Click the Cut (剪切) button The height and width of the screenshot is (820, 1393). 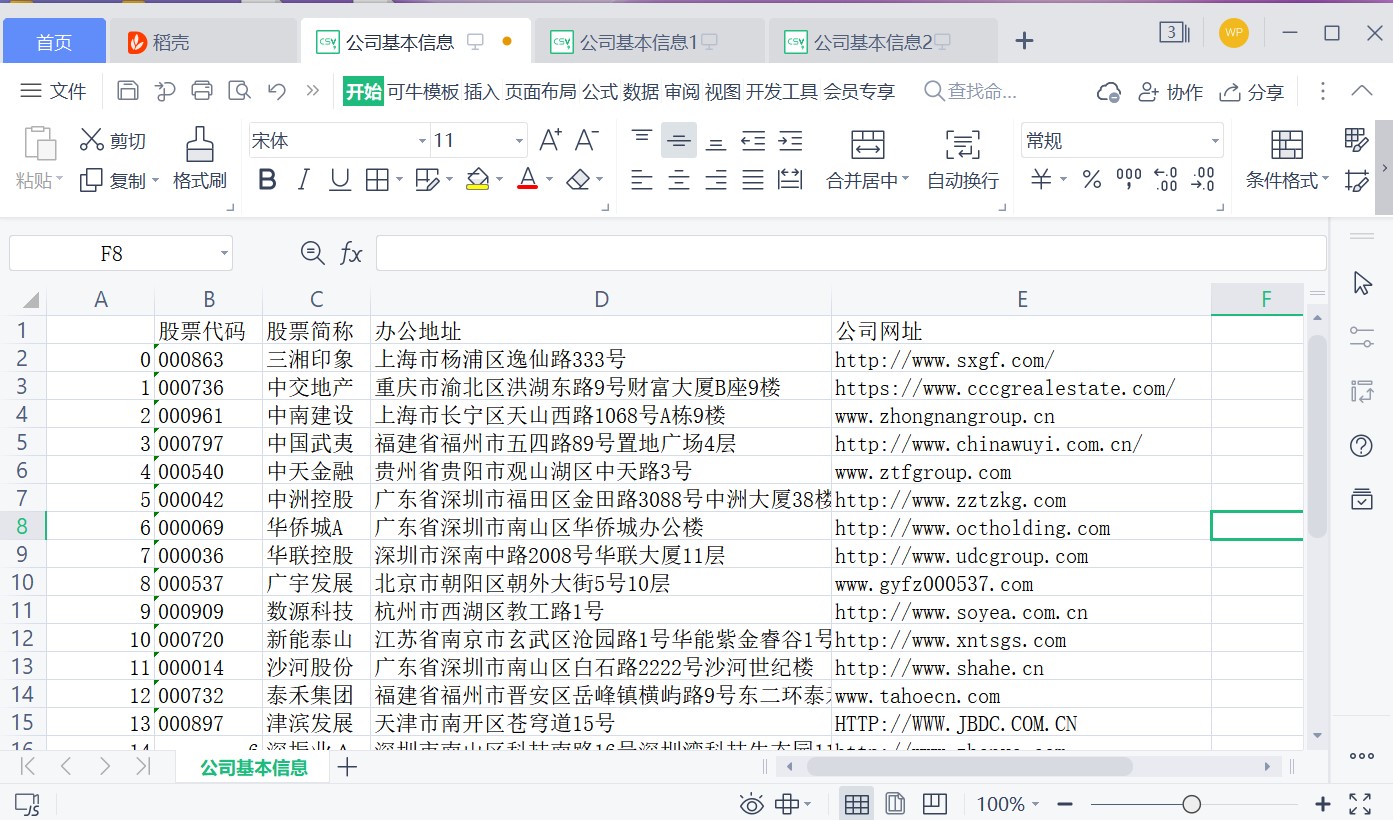pos(113,140)
